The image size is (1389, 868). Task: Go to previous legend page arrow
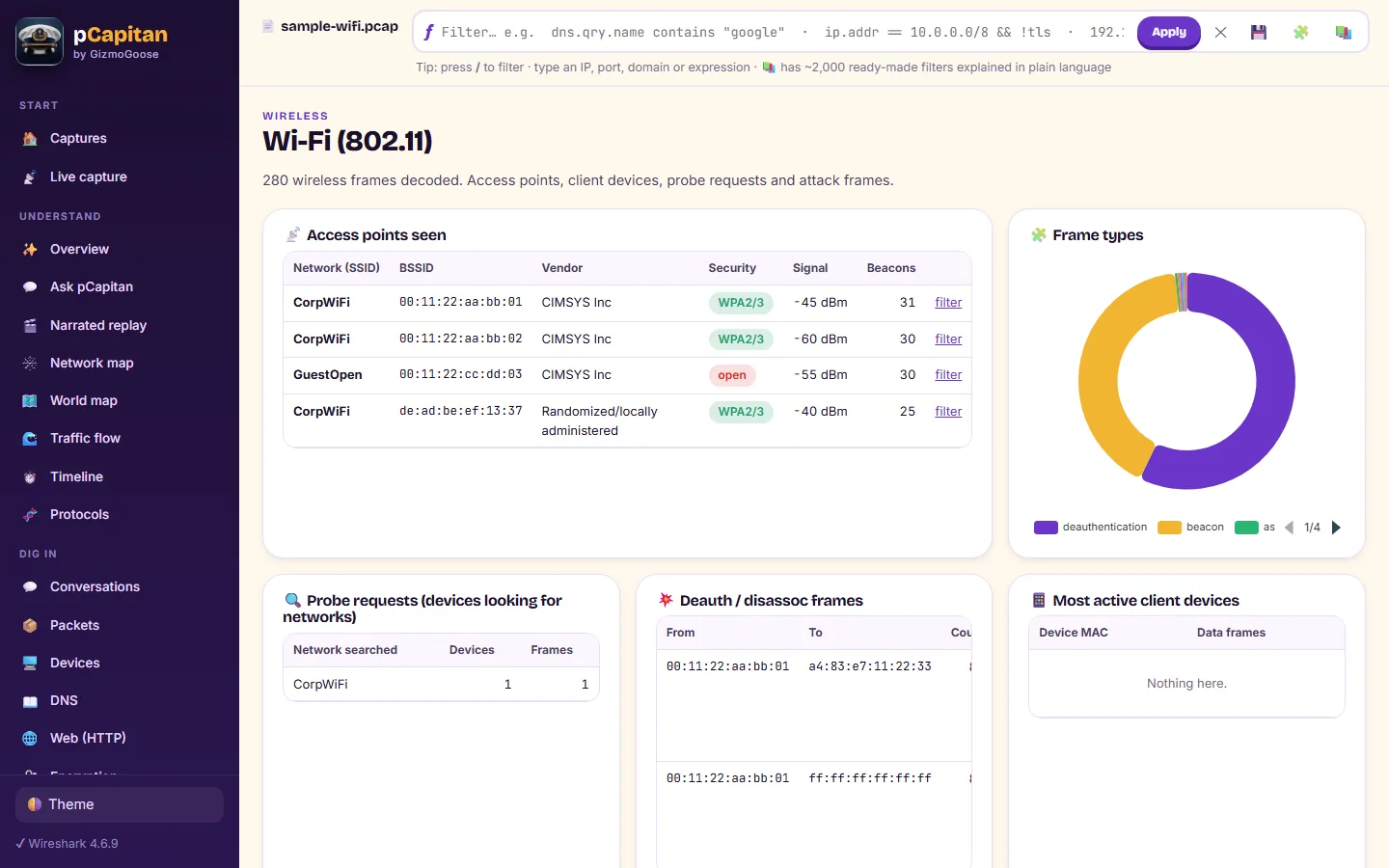click(1289, 528)
